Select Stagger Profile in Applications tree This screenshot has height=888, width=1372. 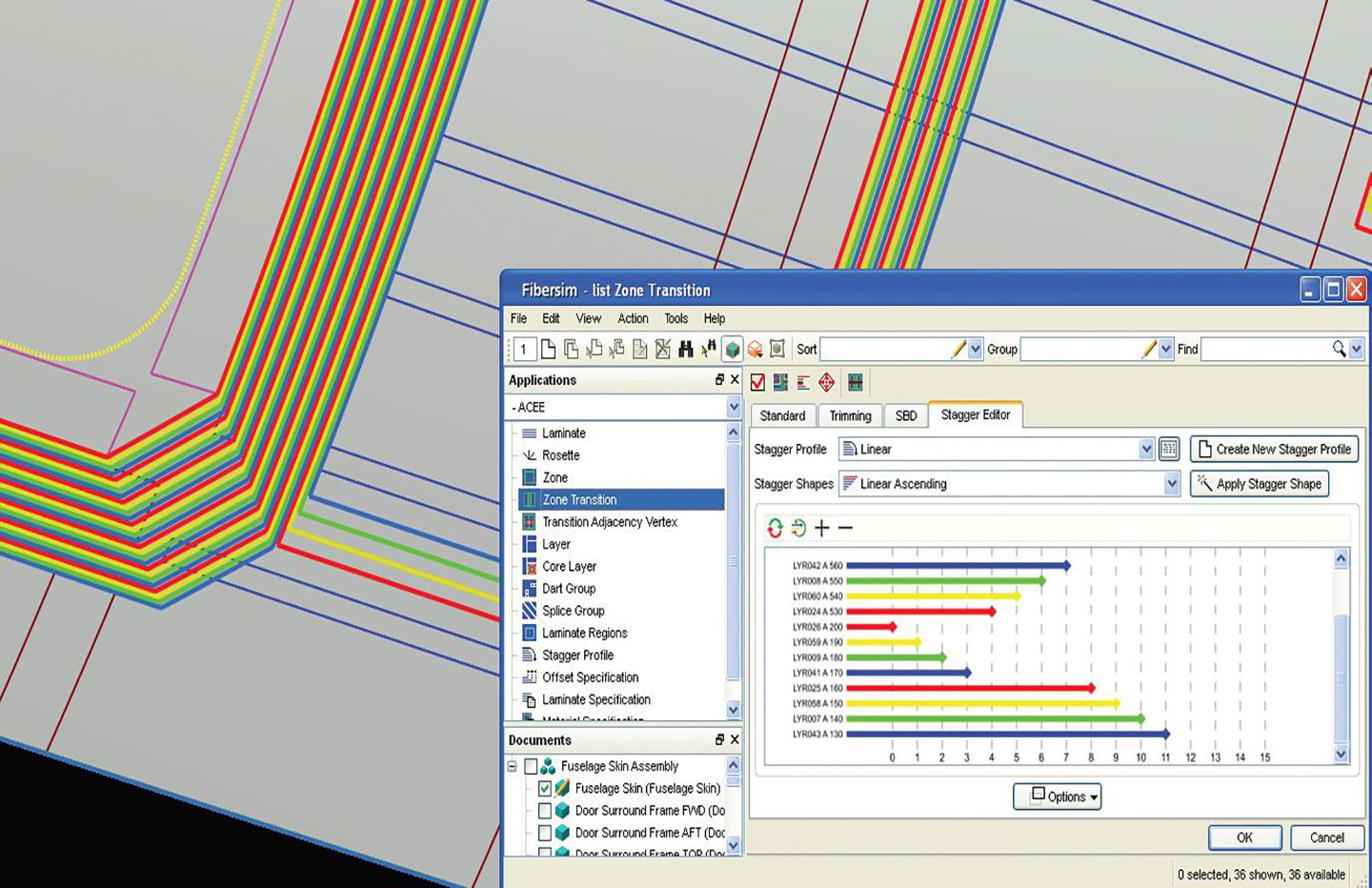(578, 655)
